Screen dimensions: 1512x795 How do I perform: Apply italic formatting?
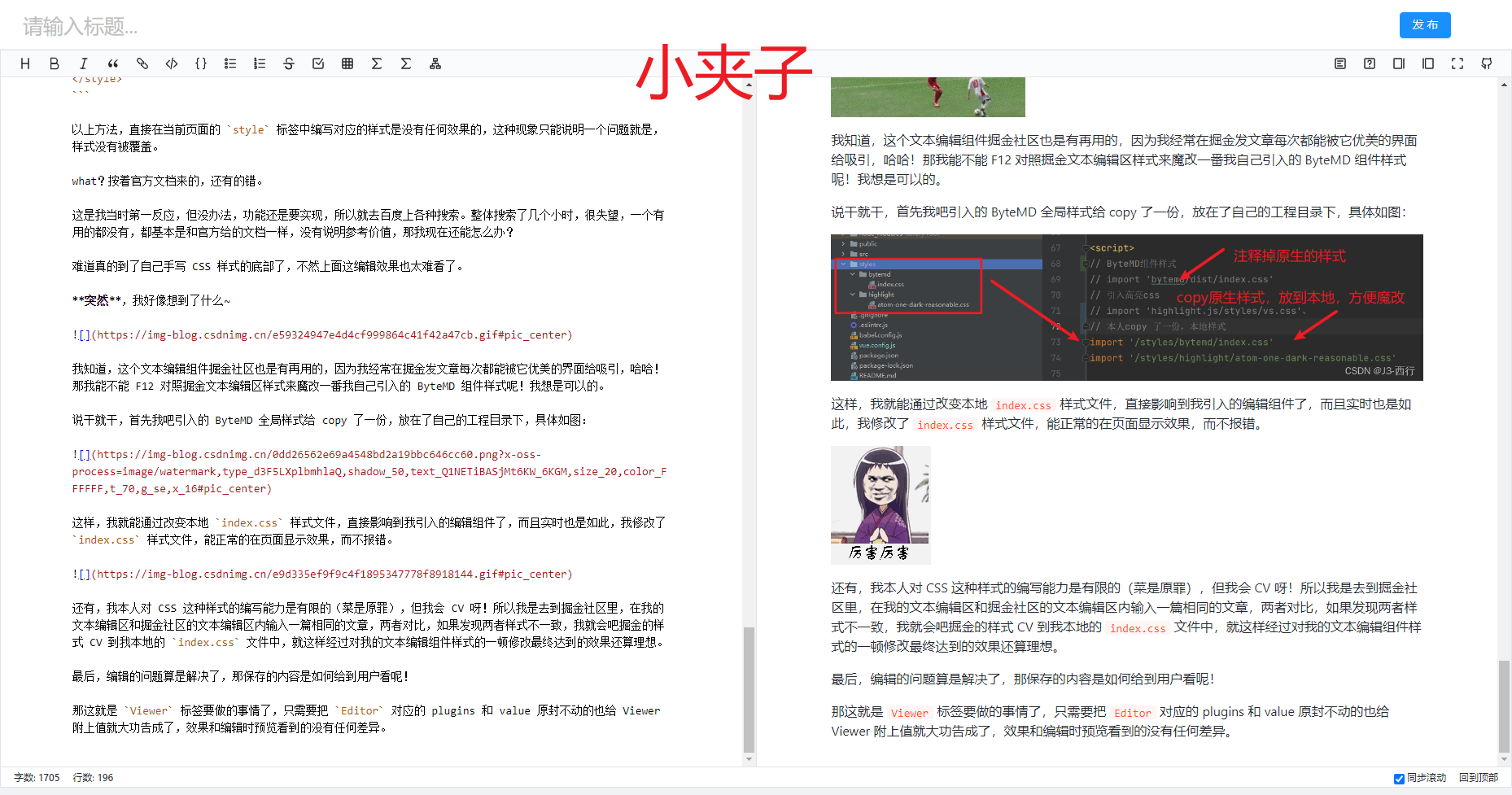click(x=83, y=63)
